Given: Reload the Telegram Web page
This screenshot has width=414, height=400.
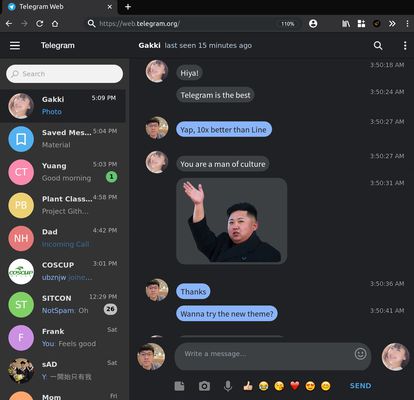Looking at the screenshot, I should tap(39, 24).
